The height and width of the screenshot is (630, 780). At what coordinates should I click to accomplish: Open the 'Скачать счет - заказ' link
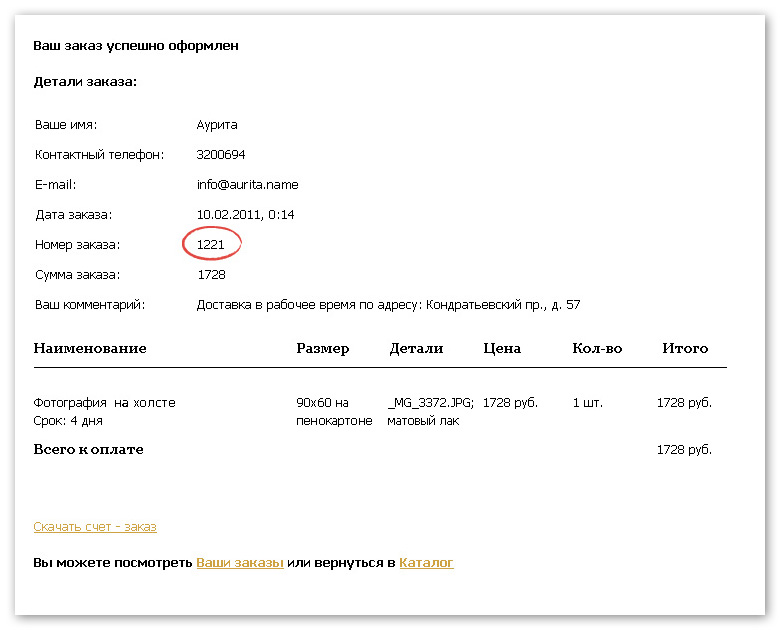coord(95,526)
